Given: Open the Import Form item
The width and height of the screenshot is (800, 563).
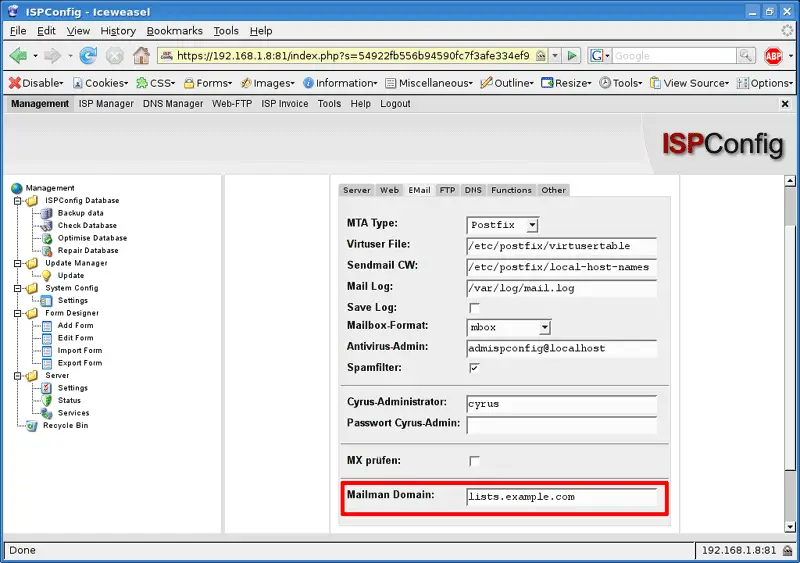Looking at the screenshot, I should 80,350.
